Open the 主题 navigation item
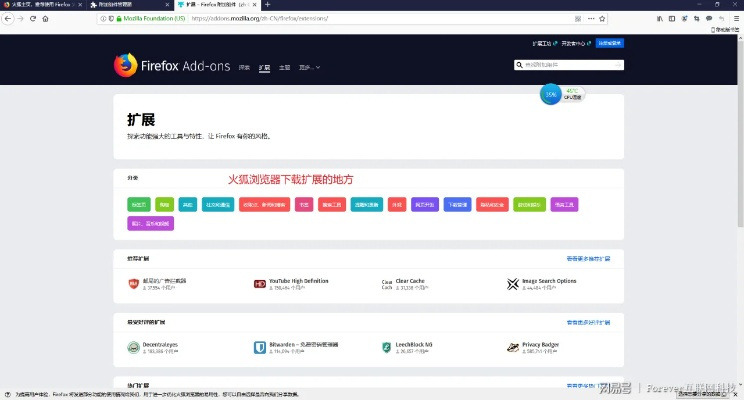 (x=284, y=67)
